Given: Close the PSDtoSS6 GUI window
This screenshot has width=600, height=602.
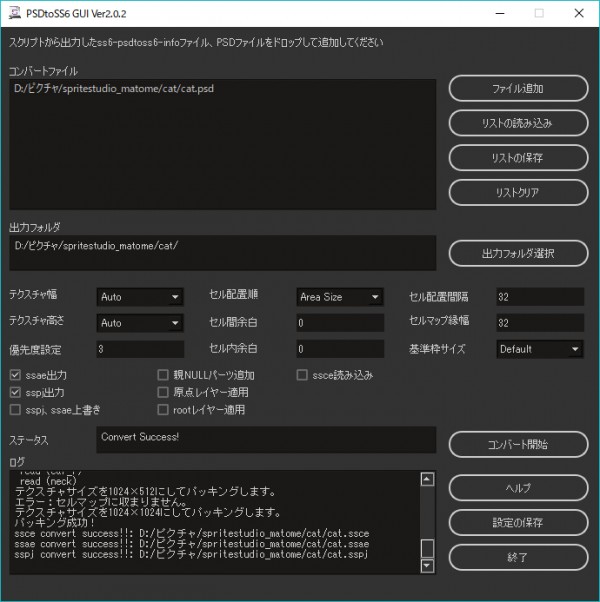Looking at the screenshot, I should 579,13.
